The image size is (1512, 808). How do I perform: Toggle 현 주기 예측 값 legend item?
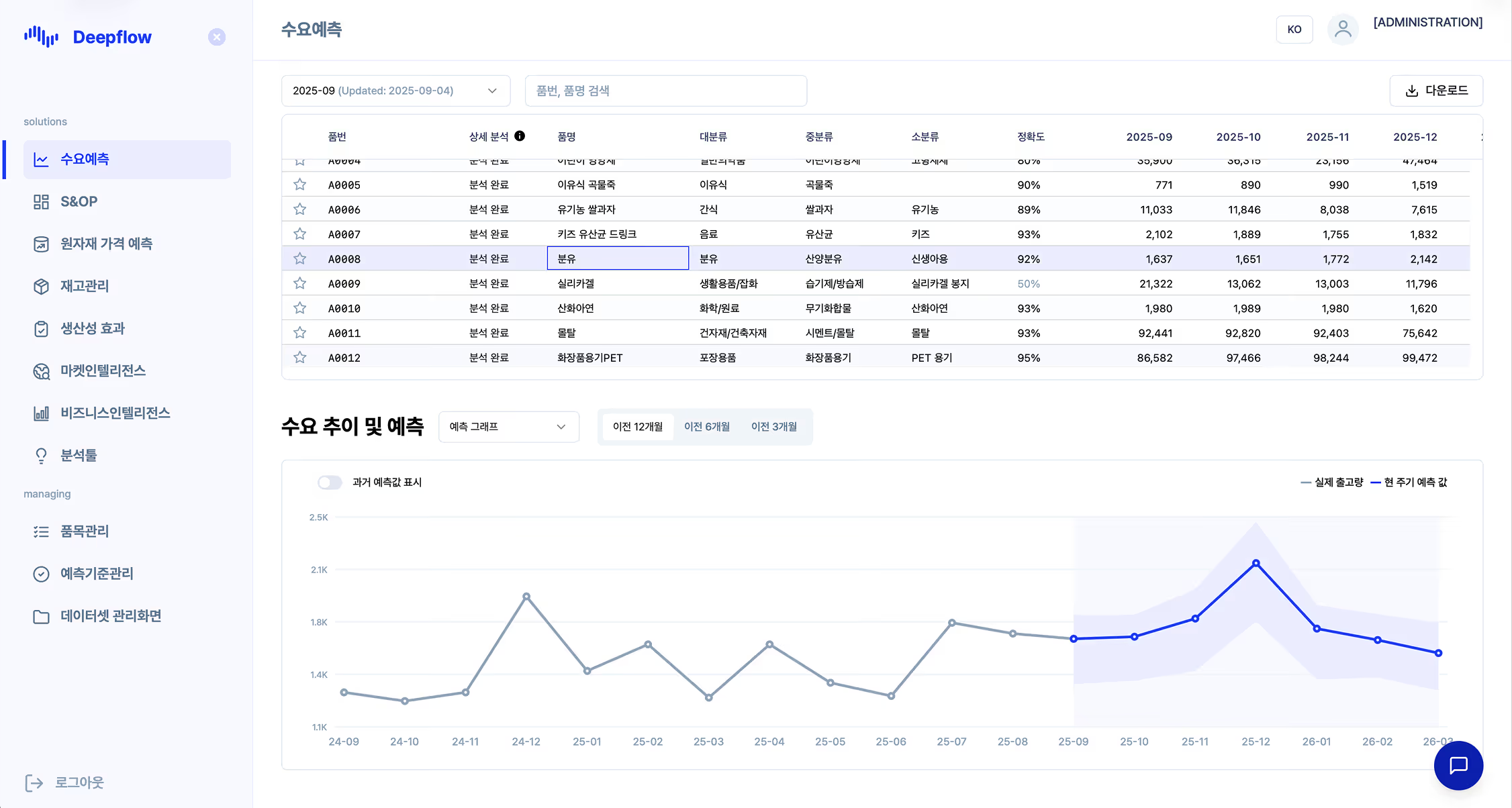click(x=1409, y=483)
